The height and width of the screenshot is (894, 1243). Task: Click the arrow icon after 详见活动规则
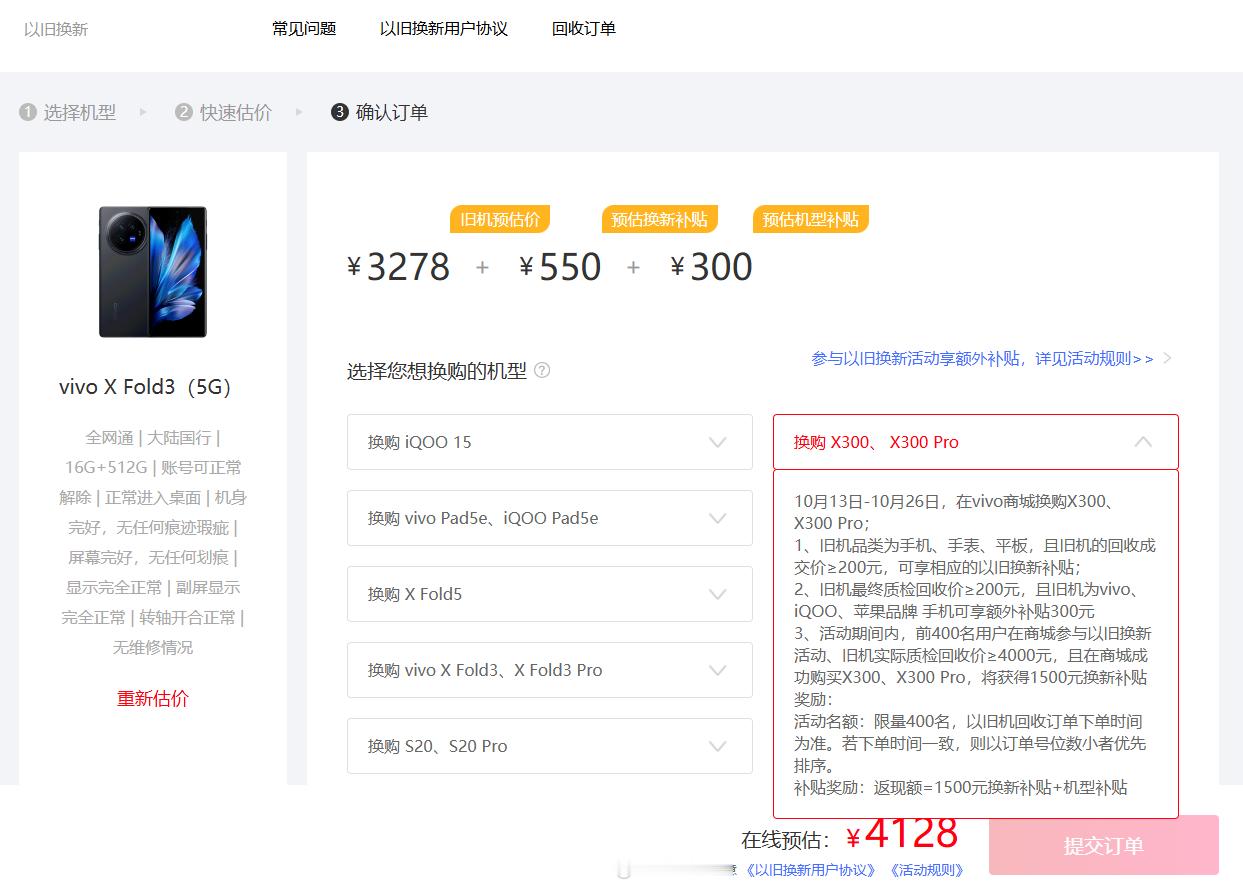[x=1166, y=357]
